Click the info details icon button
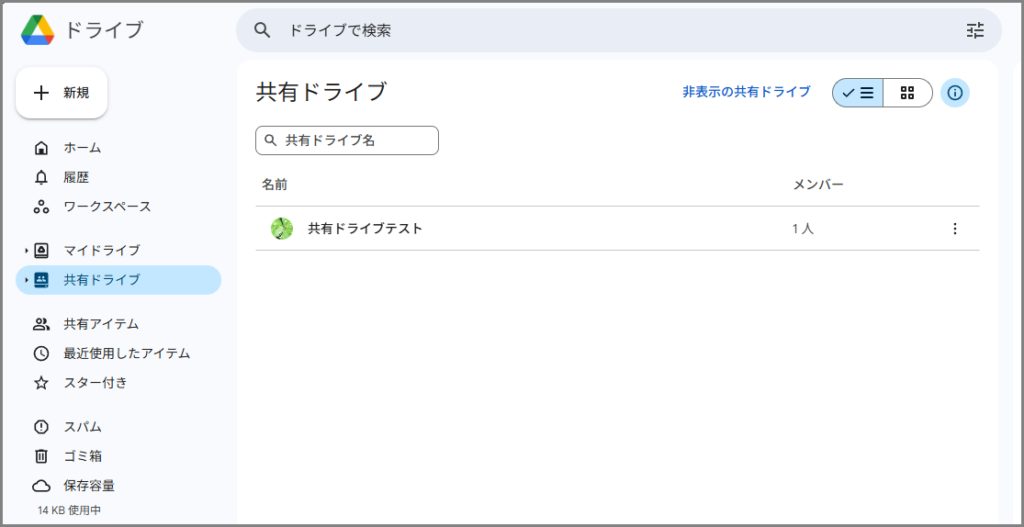 click(x=955, y=93)
